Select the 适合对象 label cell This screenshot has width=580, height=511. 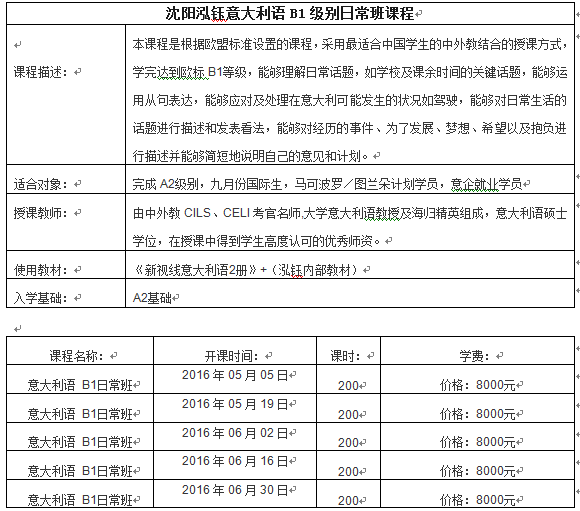coord(66,179)
